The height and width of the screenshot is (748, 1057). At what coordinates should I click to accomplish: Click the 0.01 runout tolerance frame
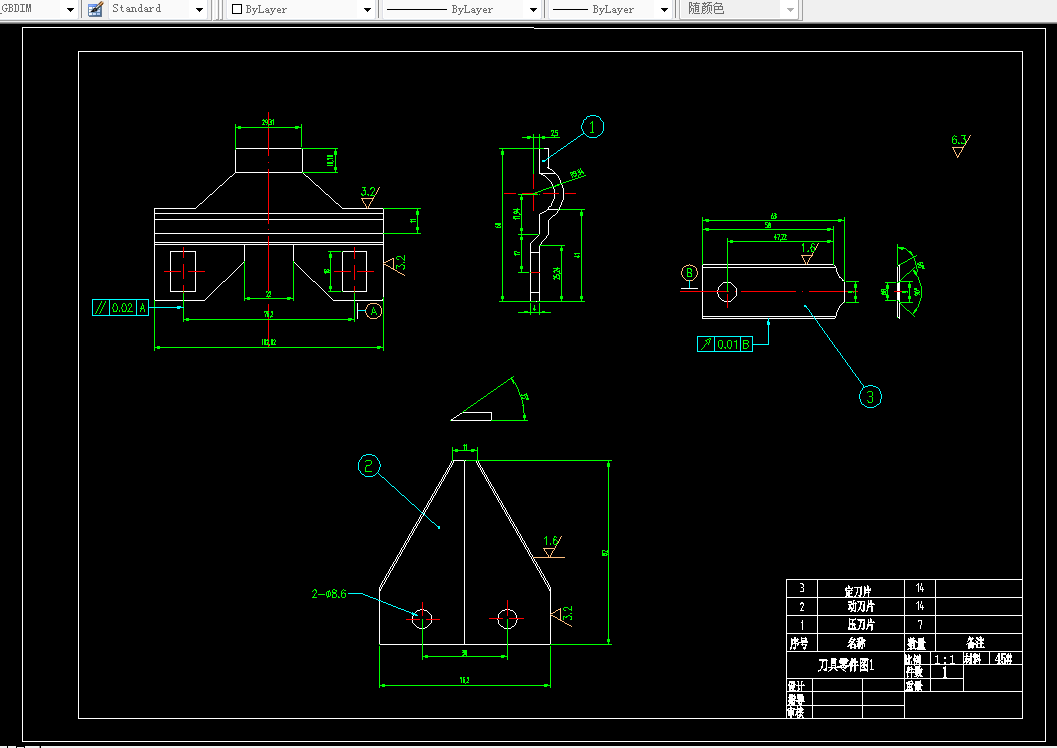pyautogui.click(x=725, y=344)
